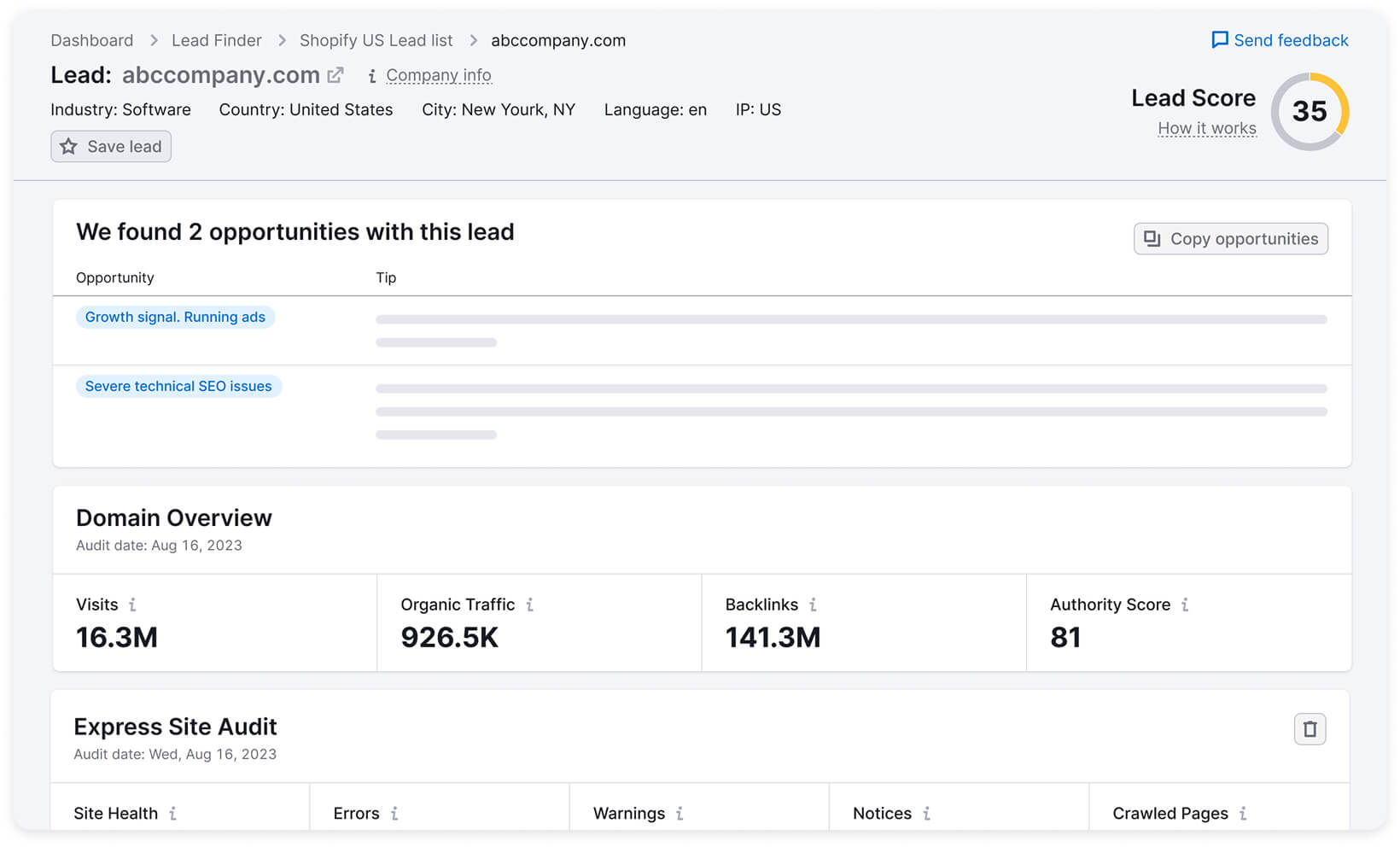Click the Site Health info icon
This screenshot has height=847, width=1400.
(172, 814)
